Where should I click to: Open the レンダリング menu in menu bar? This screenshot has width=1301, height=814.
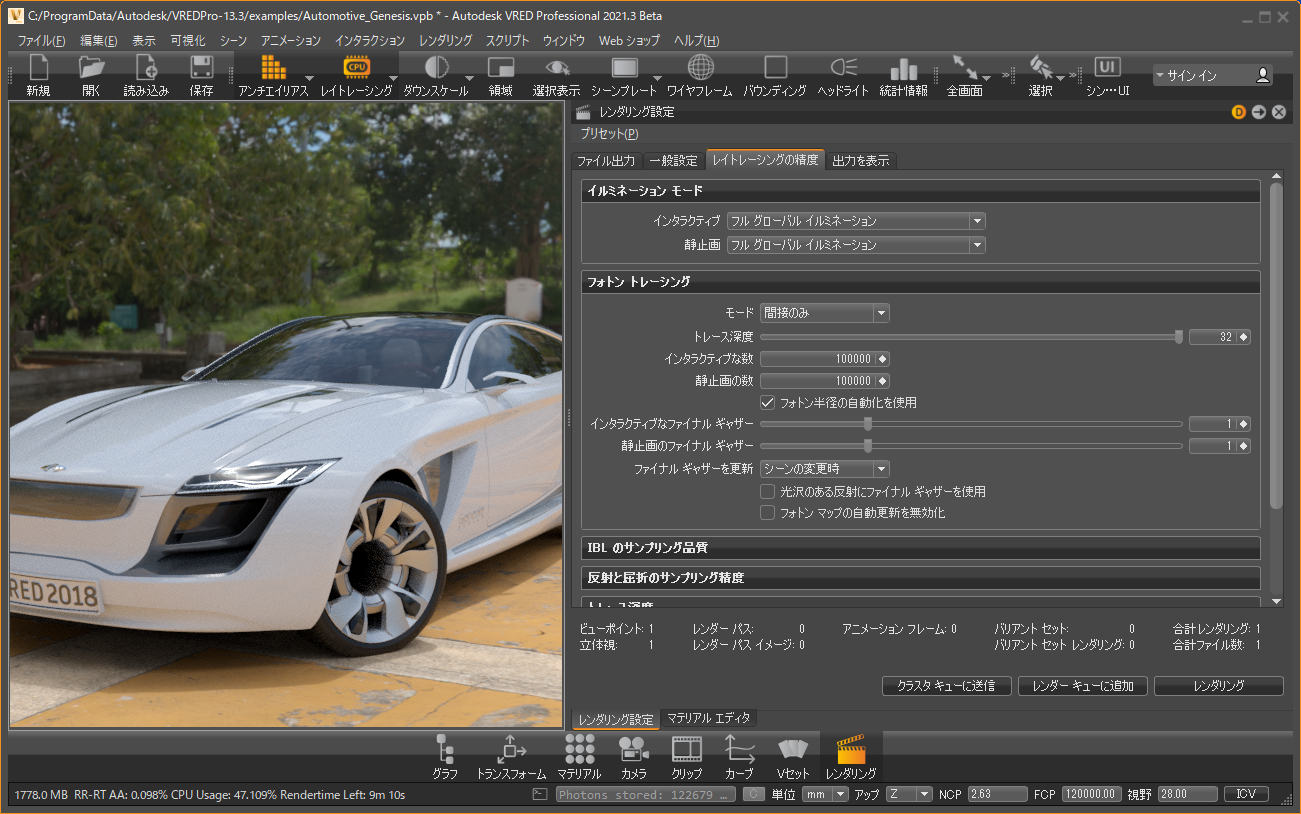pyautogui.click(x=445, y=41)
